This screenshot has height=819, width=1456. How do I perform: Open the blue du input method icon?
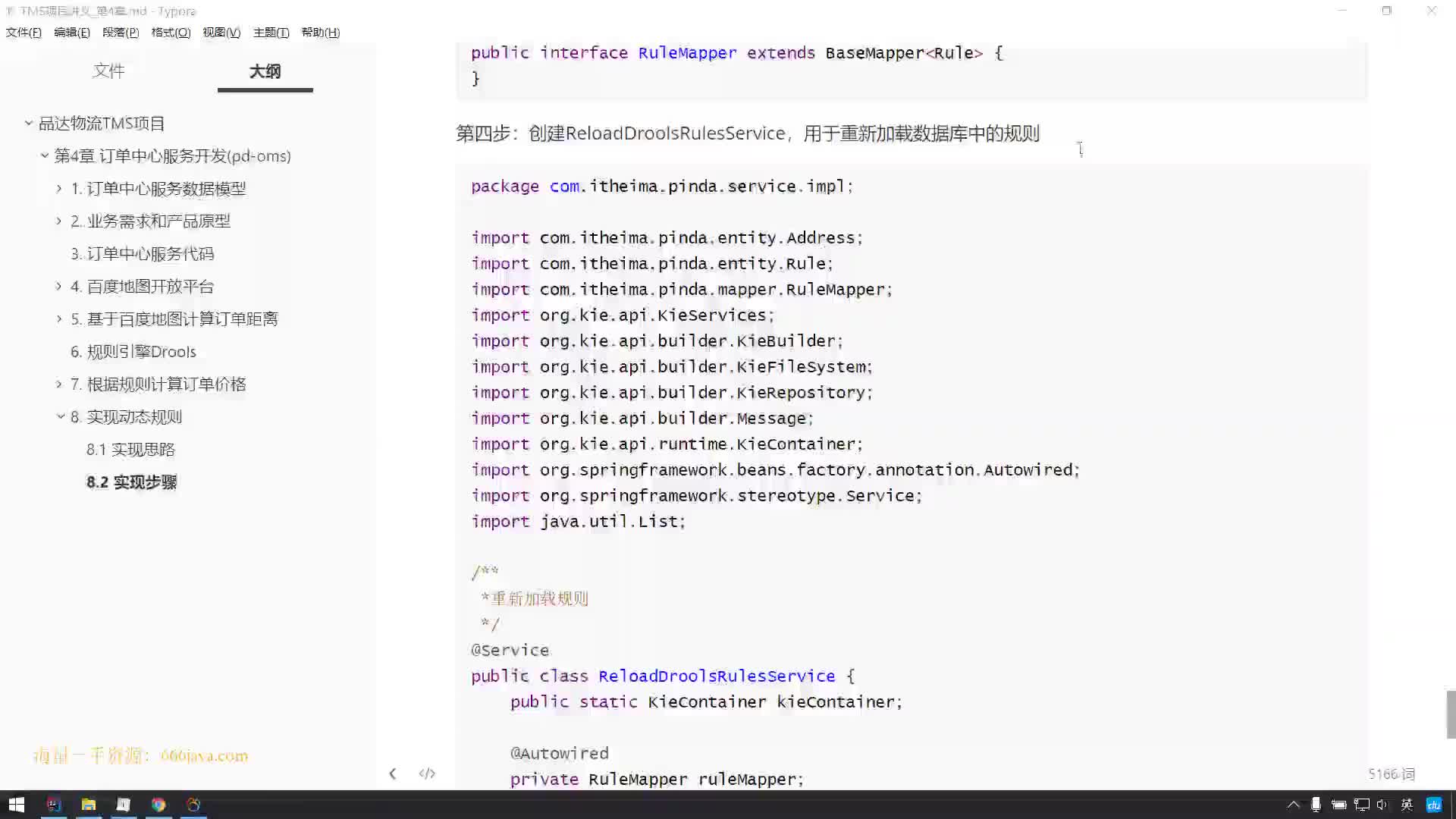tap(1434, 805)
